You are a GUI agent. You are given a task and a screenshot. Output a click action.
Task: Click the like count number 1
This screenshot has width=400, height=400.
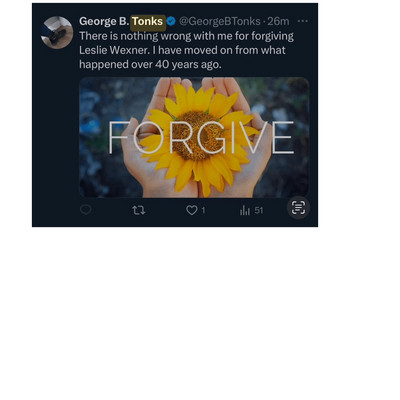(203, 210)
